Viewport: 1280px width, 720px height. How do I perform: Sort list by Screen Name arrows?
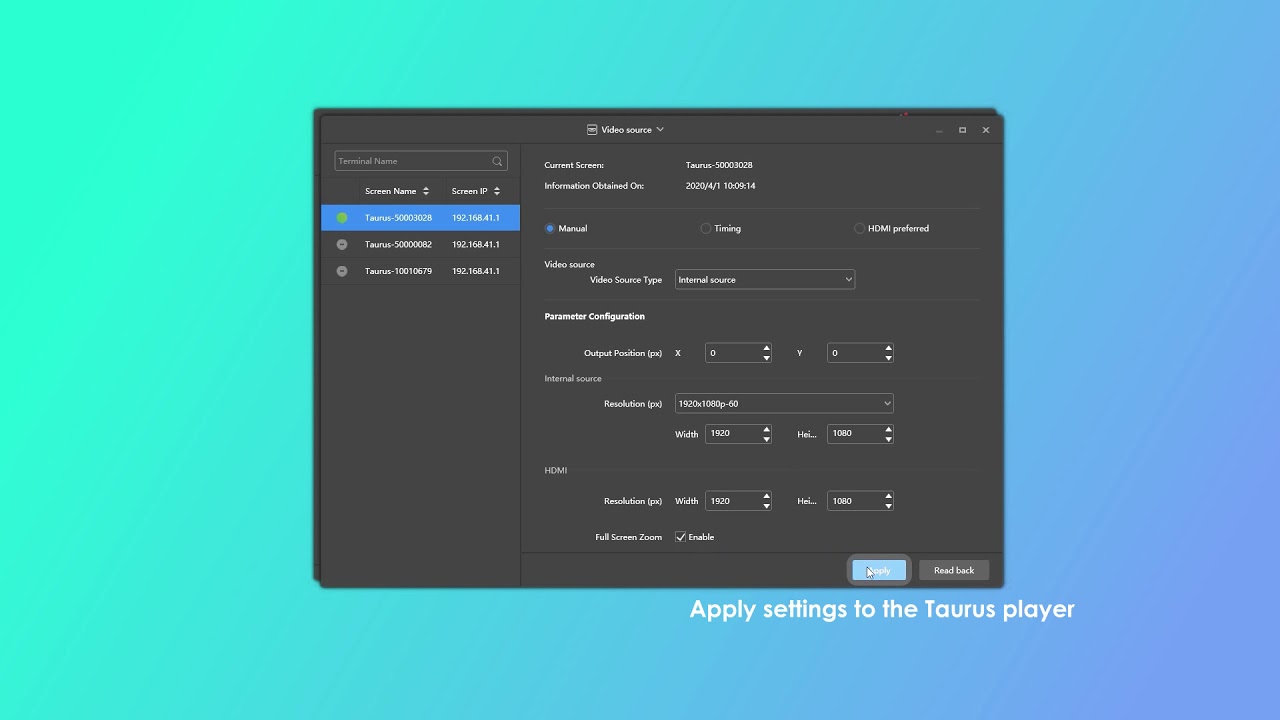[x=426, y=191]
